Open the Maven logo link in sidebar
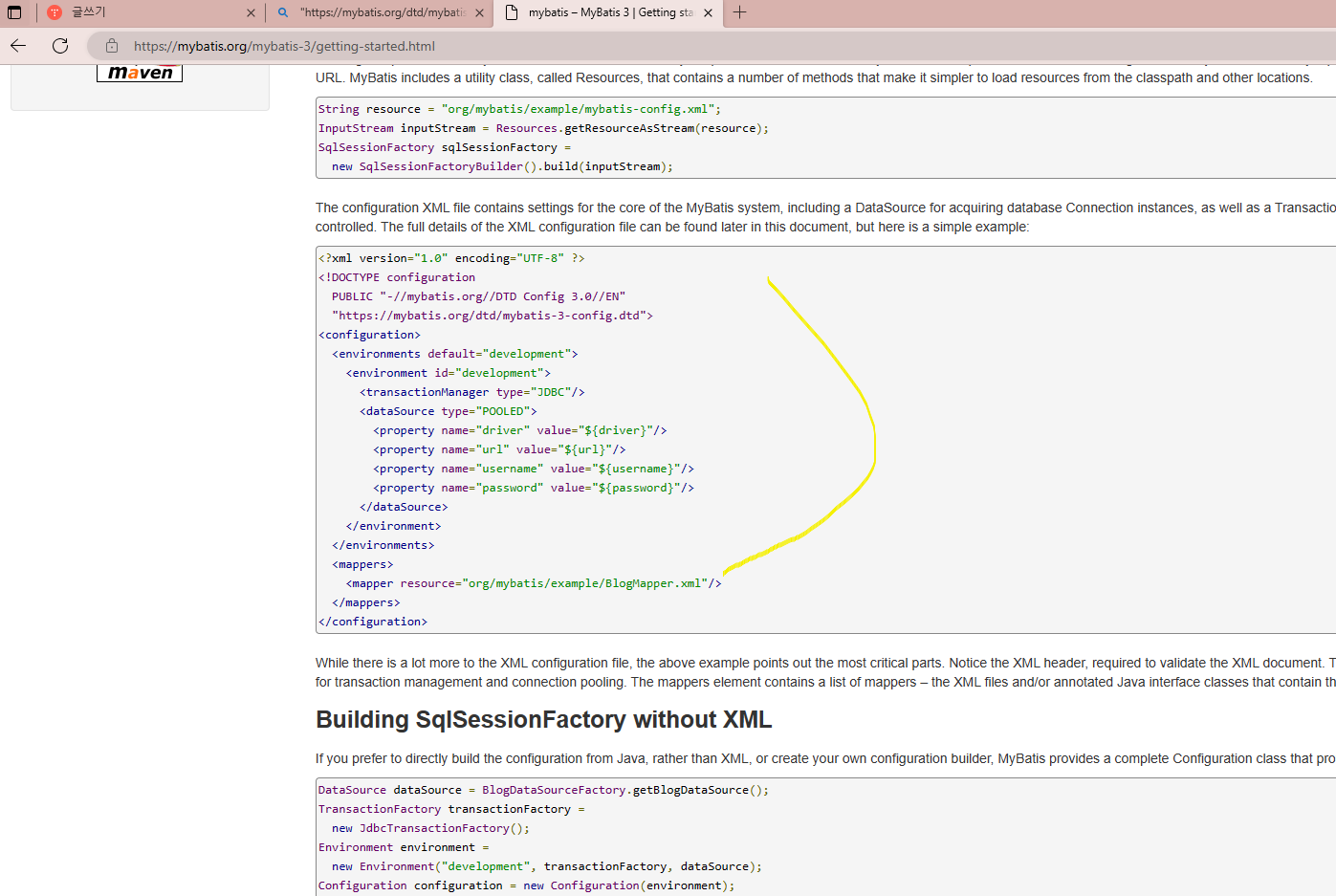The width and height of the screenshot is (1336, 896). click(140, 73)
